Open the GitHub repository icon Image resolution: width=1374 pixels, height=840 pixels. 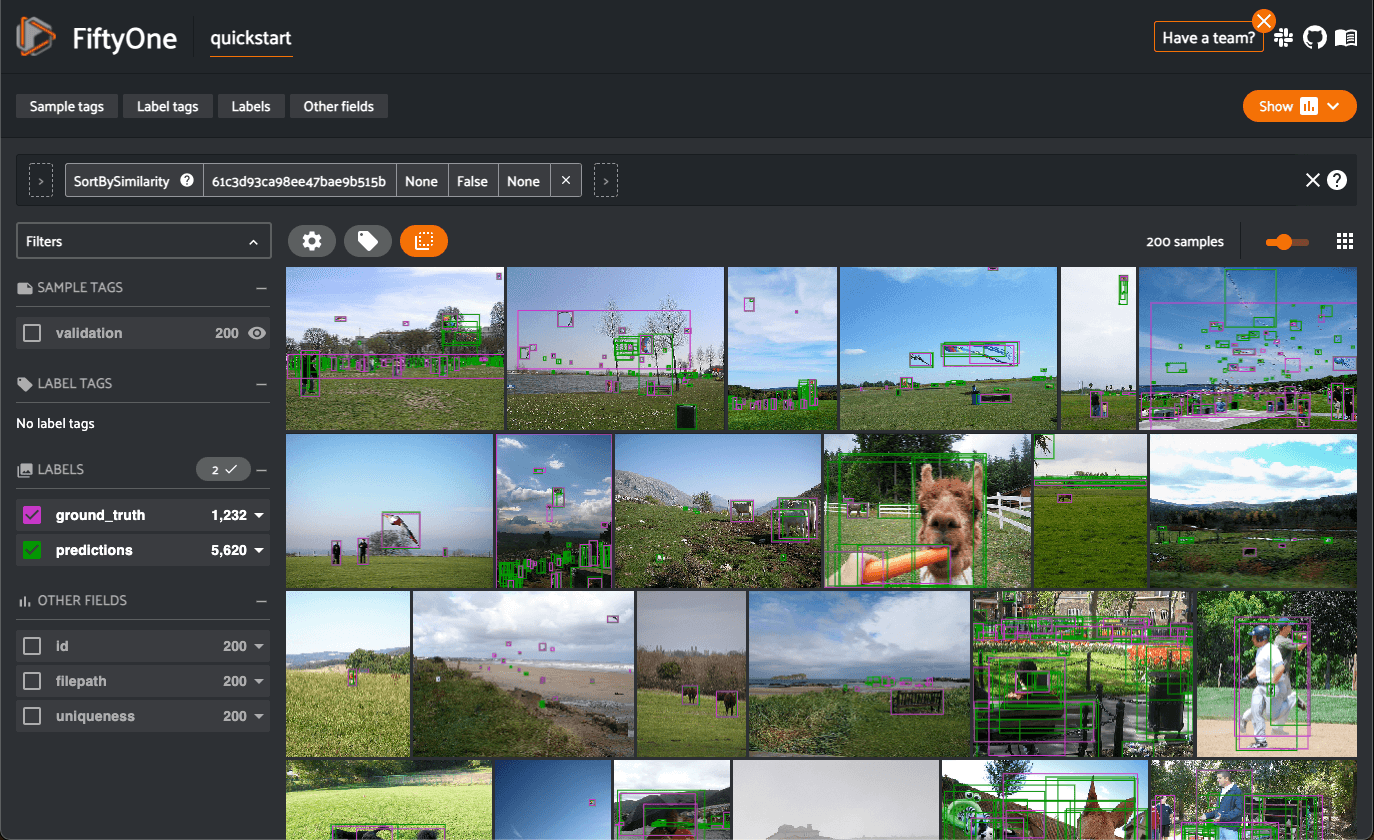click(x=1314, y=38)
